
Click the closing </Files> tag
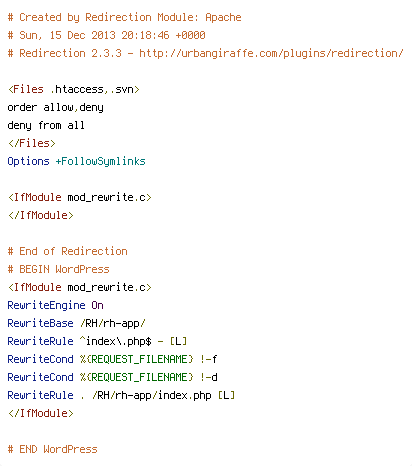31,143
